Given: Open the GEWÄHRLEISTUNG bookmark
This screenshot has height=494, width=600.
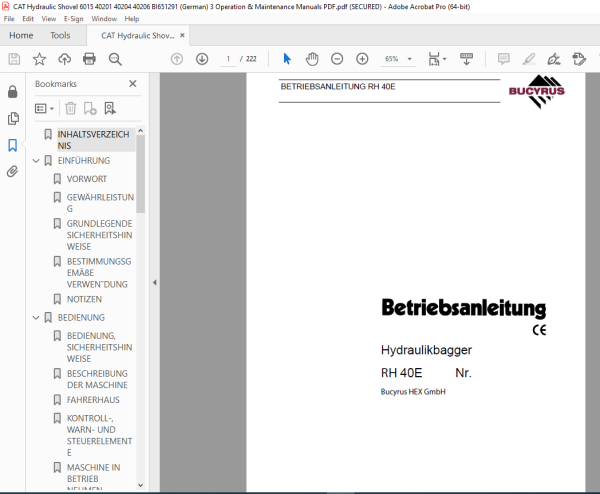Looking at the screenshot, I should tap(100, 203).
